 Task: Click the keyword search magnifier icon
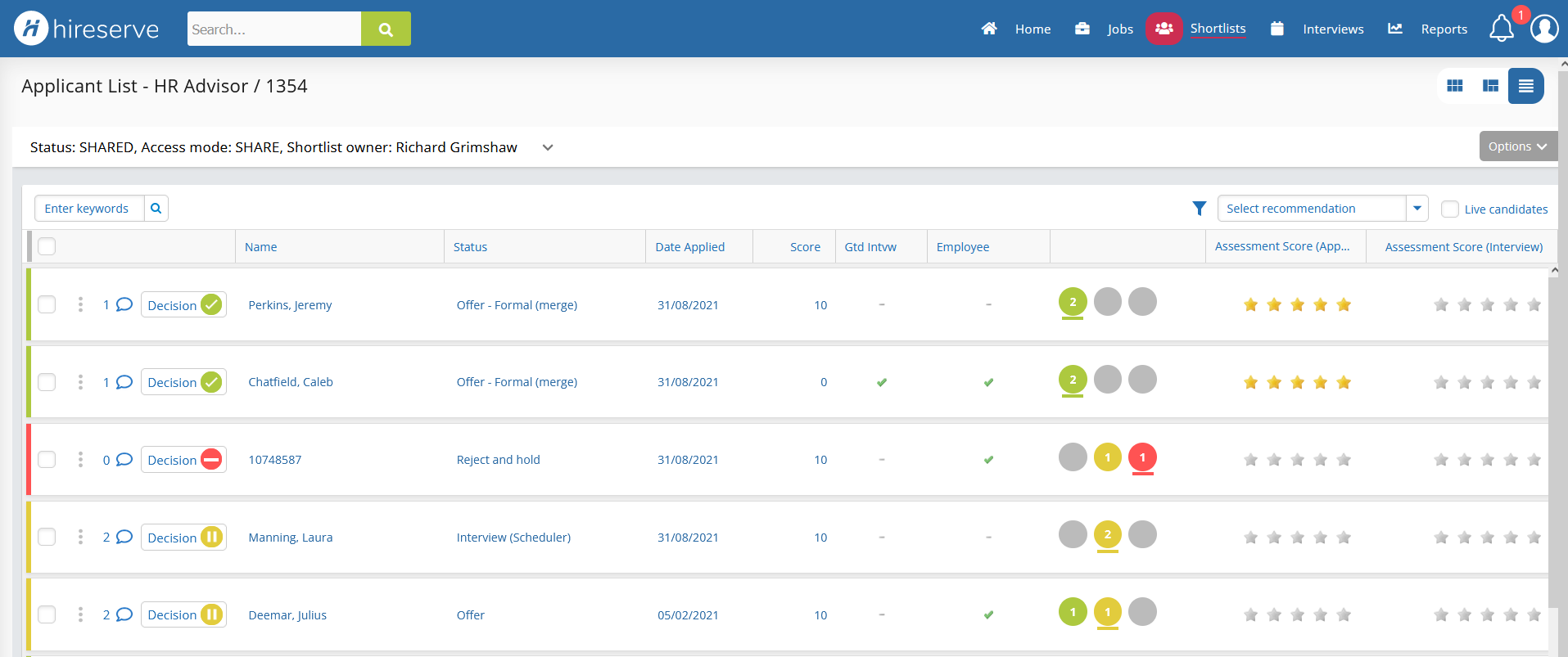(x=156, y=209)
